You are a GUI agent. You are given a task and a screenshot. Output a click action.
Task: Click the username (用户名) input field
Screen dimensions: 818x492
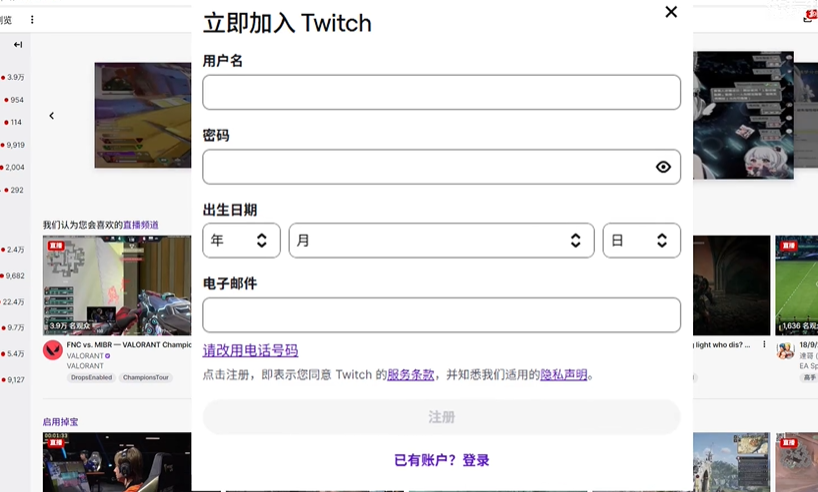click(x=441, y=92)
